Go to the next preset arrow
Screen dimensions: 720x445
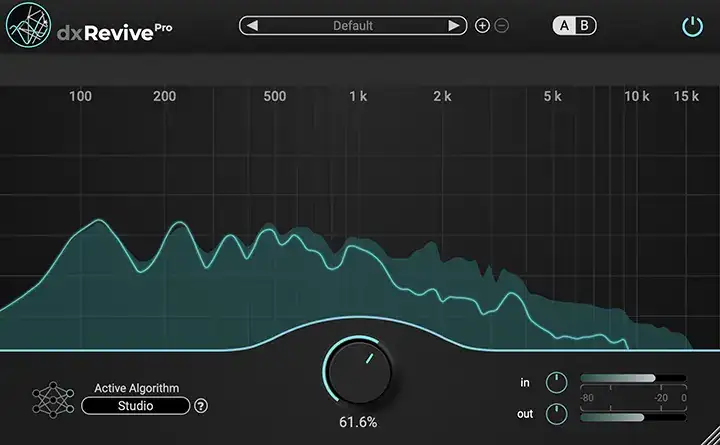coord(454,26)
